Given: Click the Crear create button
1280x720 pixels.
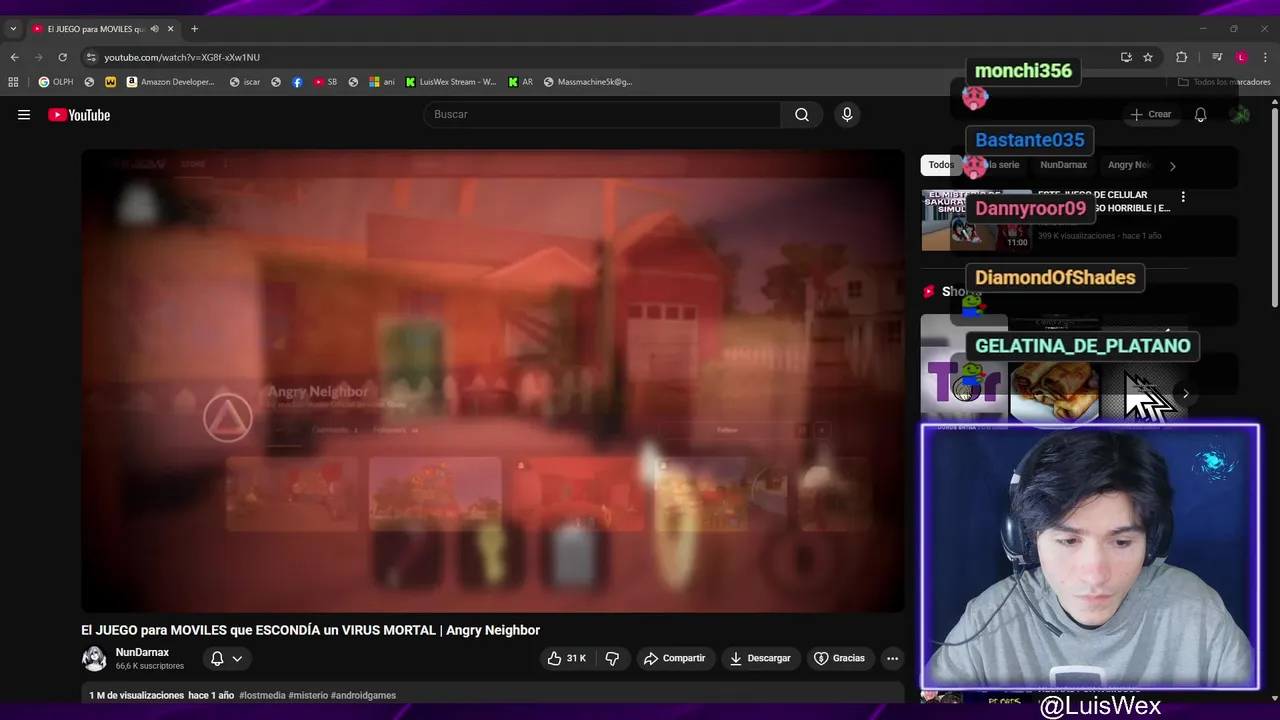Looking at the screenshot, I should [1151, 115].
